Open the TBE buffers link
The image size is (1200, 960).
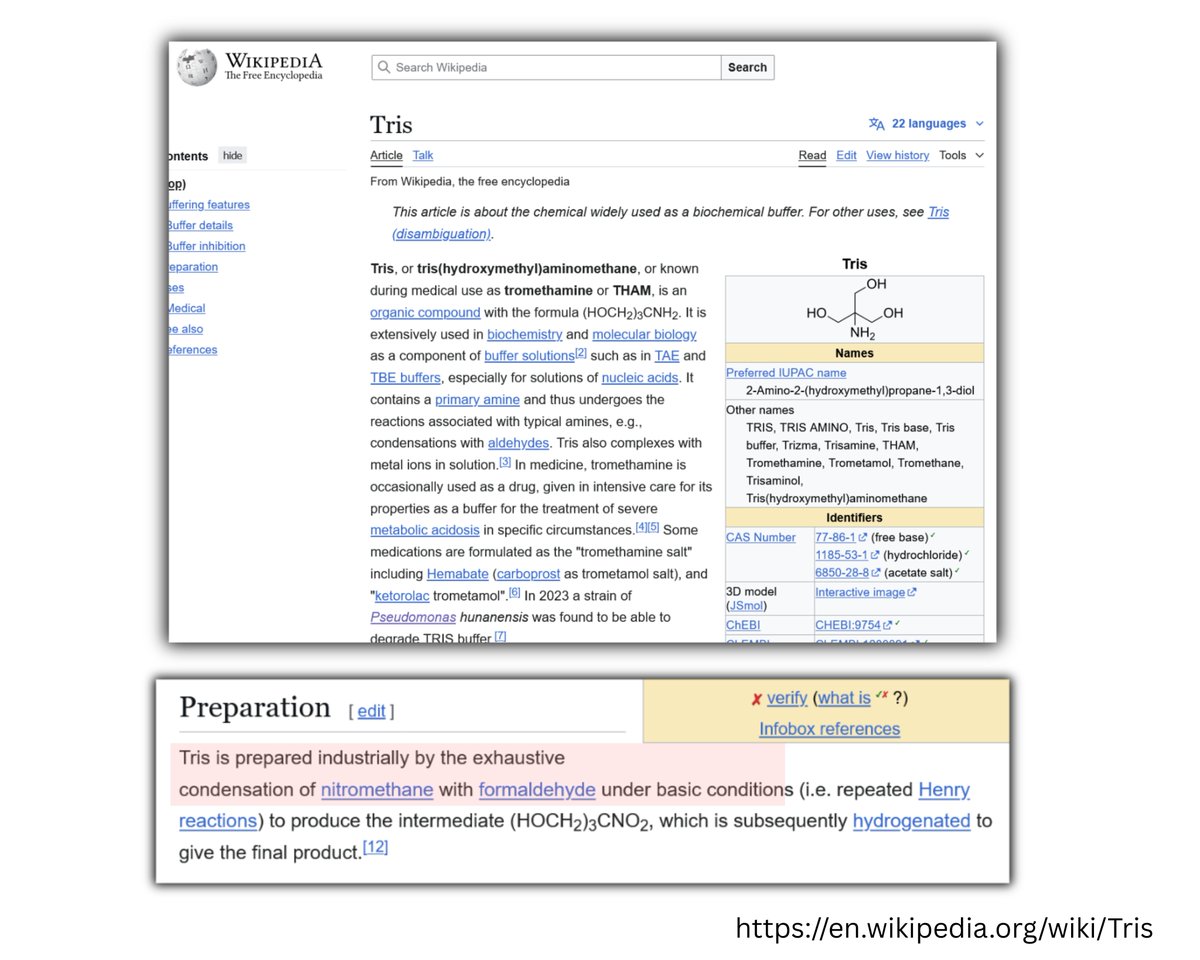click(407, 377)
